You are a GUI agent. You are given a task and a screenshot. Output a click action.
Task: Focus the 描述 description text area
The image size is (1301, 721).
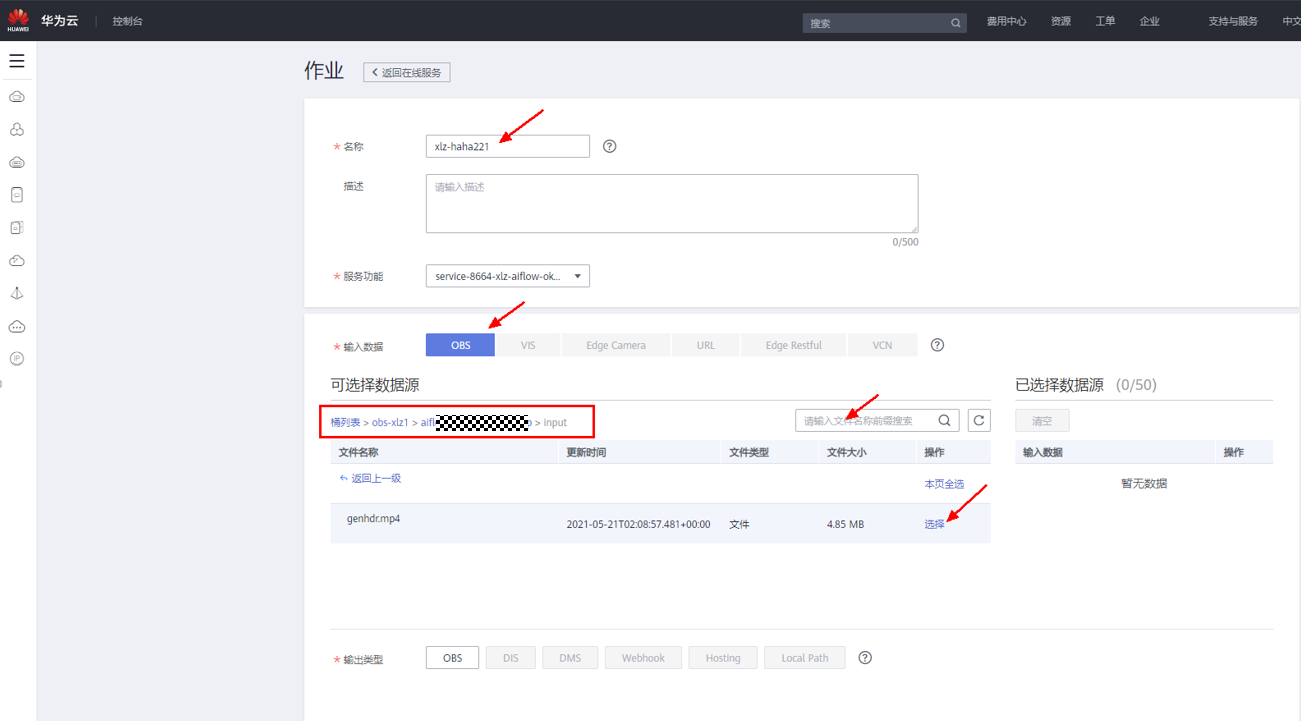pyautogui.click(x=672, y=204)
